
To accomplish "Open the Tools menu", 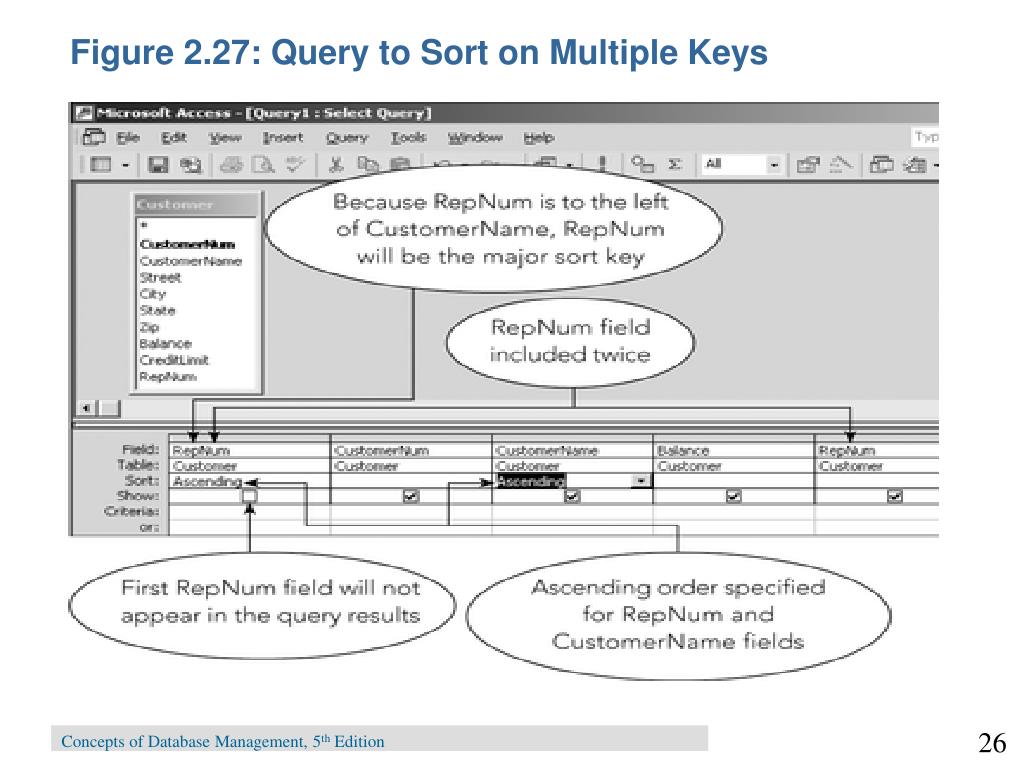I will (x=409, y=138).
